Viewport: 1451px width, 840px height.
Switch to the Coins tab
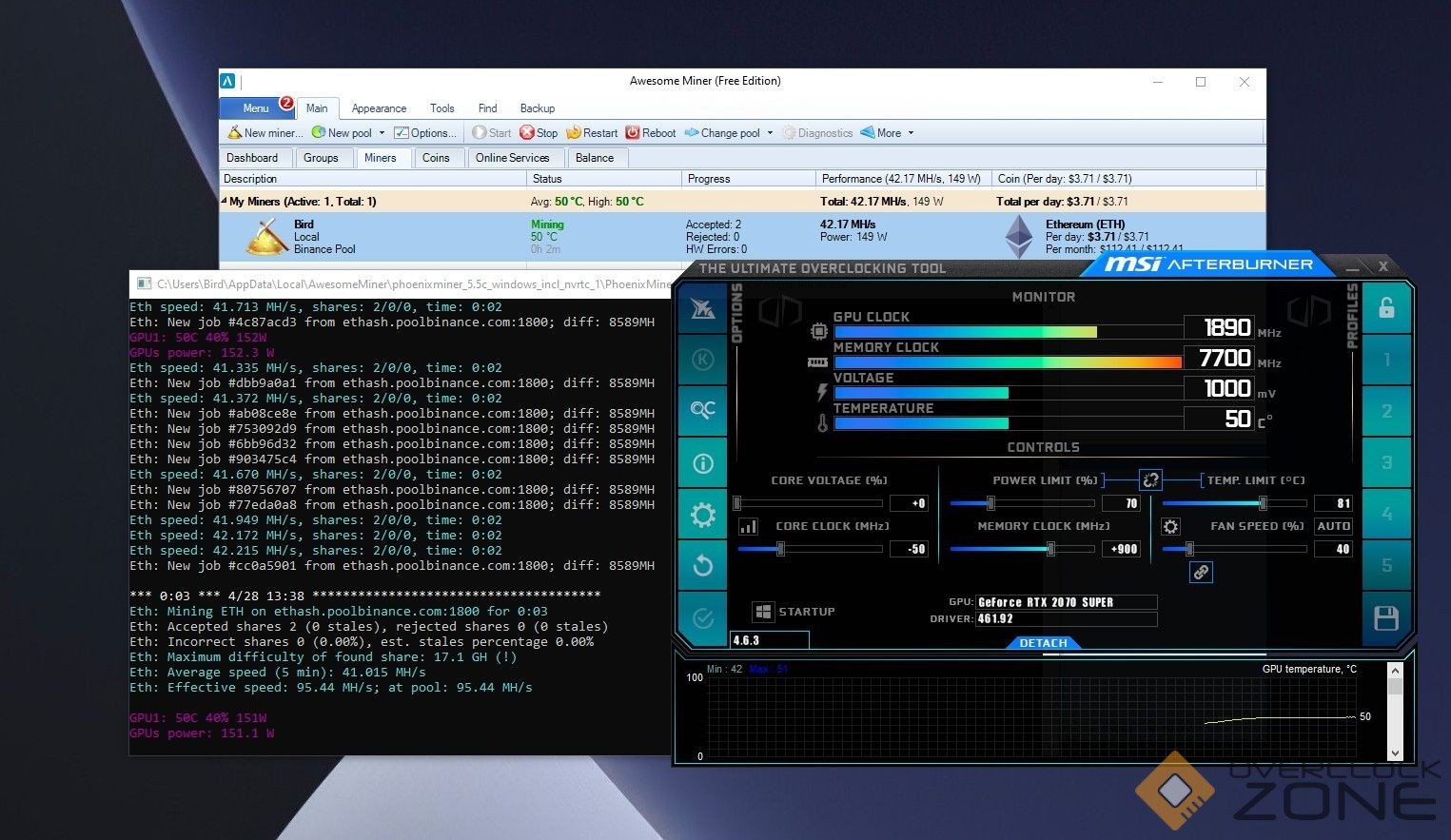pyautogui.click(x=436, y=158)
